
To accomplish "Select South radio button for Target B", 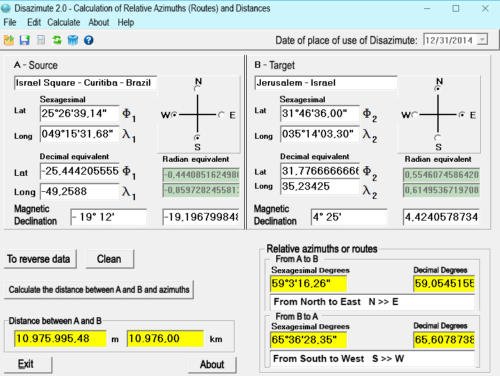I will 437,137.
